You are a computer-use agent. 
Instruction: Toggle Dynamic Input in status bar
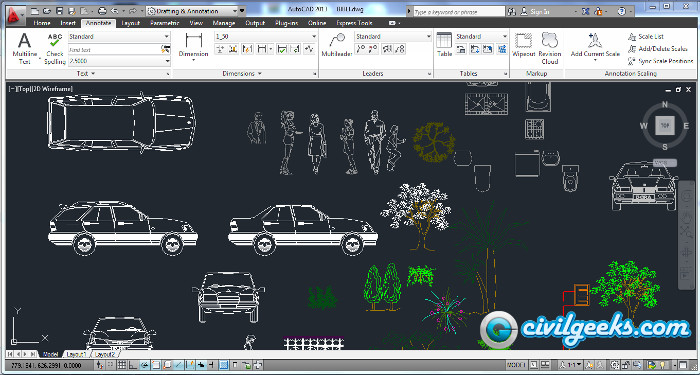point(201,365)
